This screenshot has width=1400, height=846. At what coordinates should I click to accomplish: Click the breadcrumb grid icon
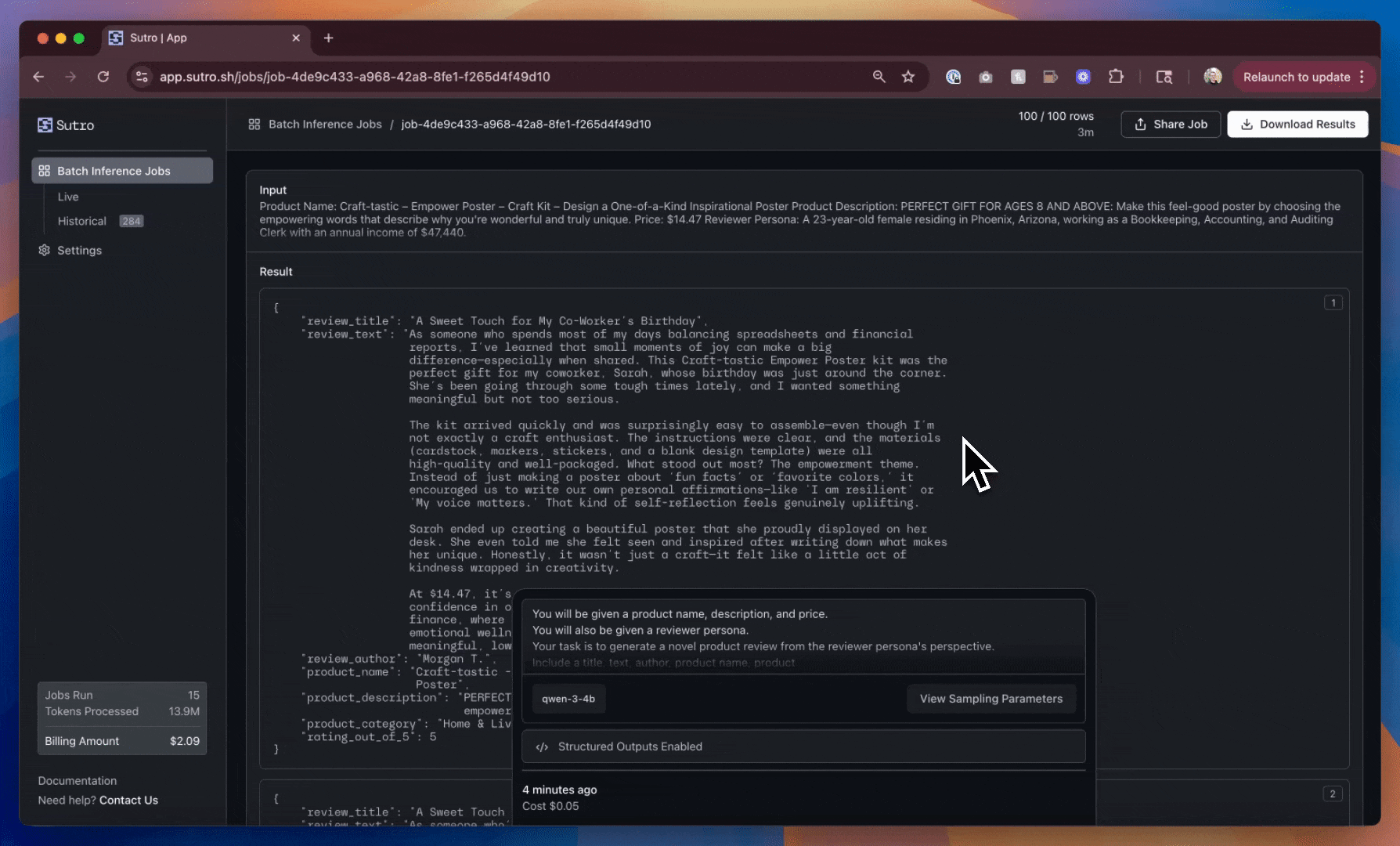254,124
